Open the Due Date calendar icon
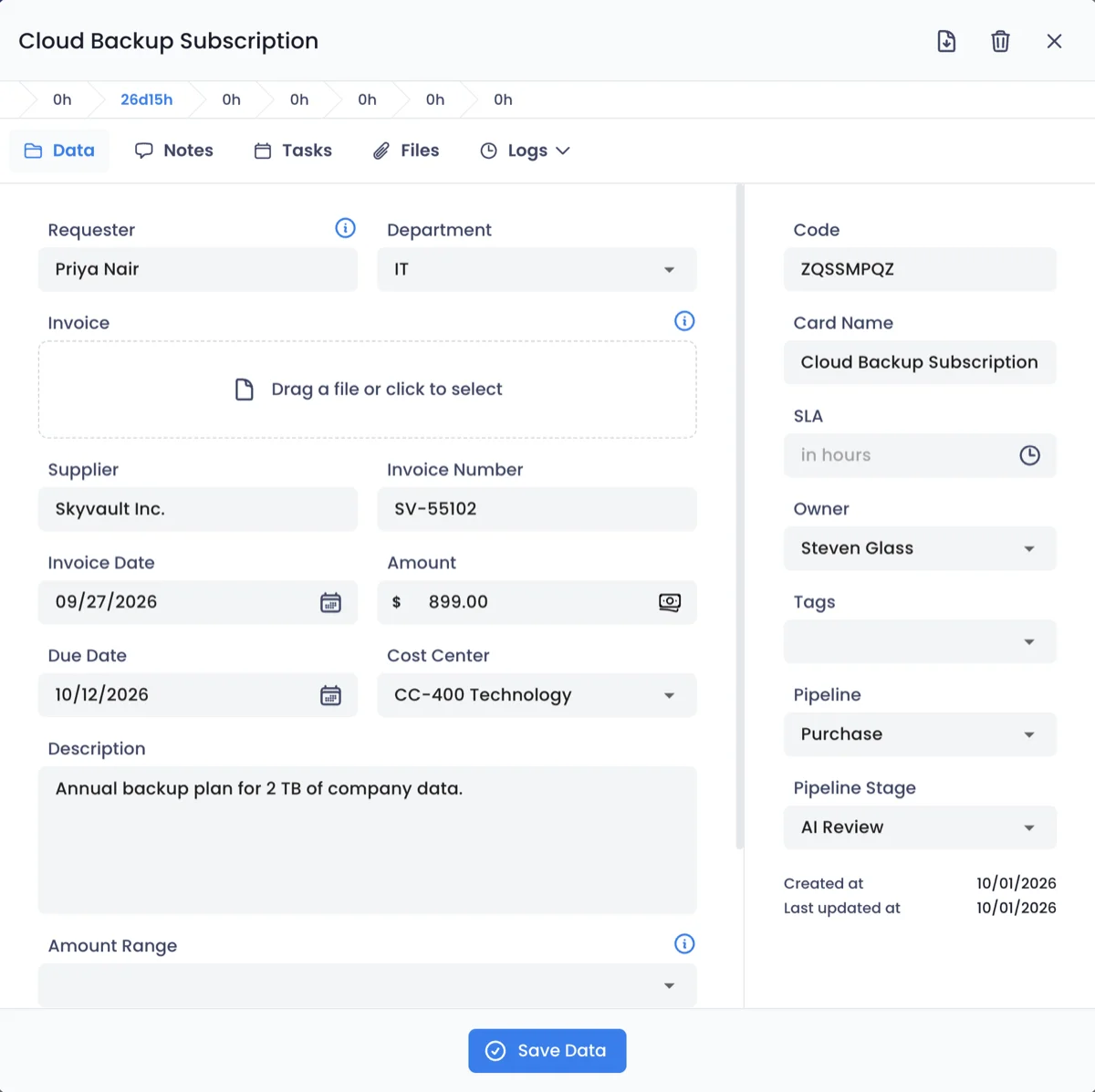Screen dimensions: 1095x1092 tap(330, 695)
